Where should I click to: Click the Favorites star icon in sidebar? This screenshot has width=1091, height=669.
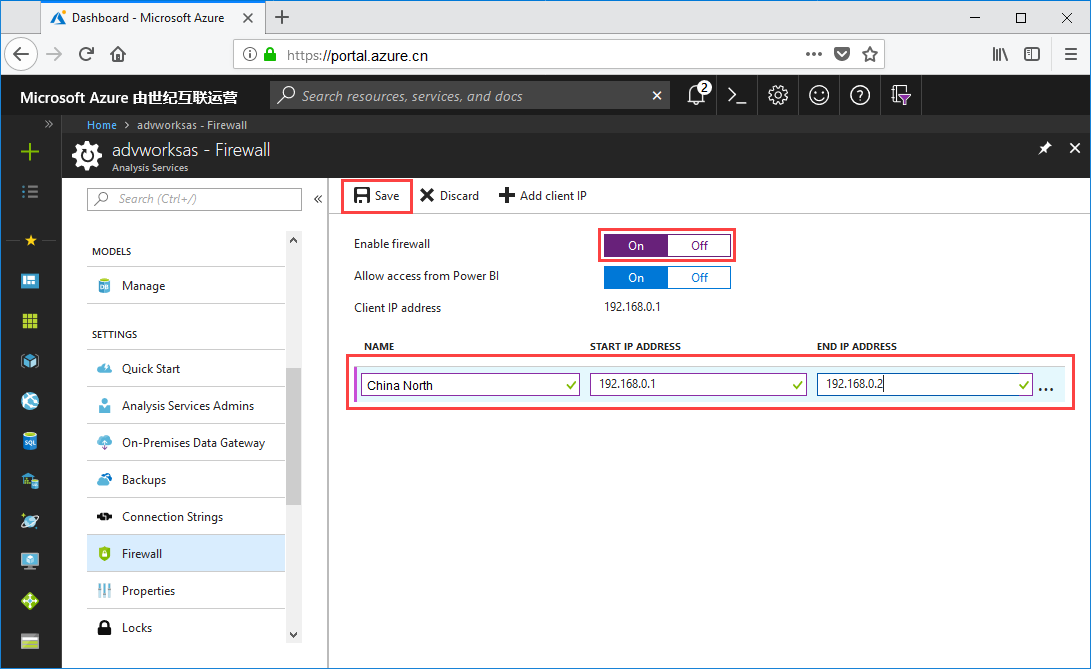coord(31,240)
